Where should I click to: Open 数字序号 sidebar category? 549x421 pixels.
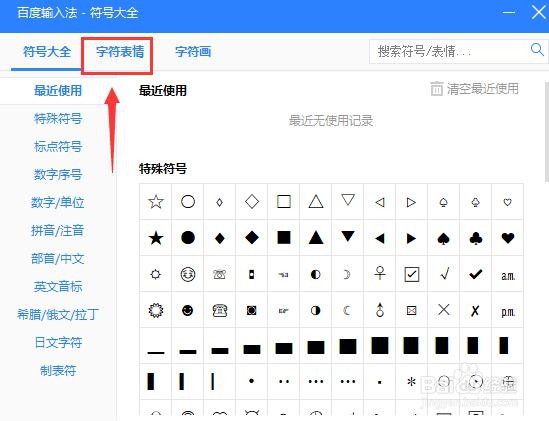click(x=58, y=174)
